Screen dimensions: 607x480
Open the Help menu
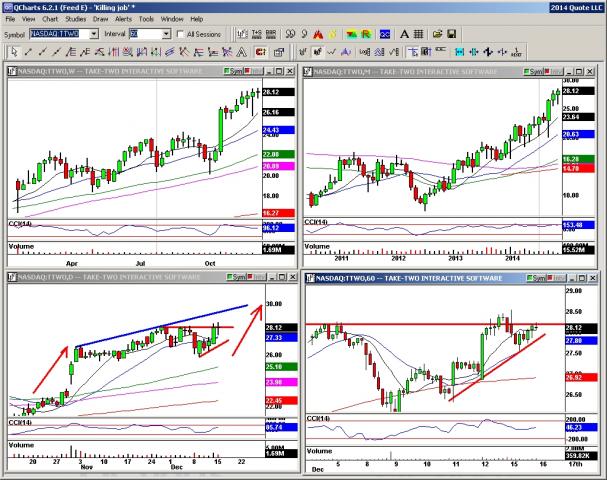[x=197, y=19]
